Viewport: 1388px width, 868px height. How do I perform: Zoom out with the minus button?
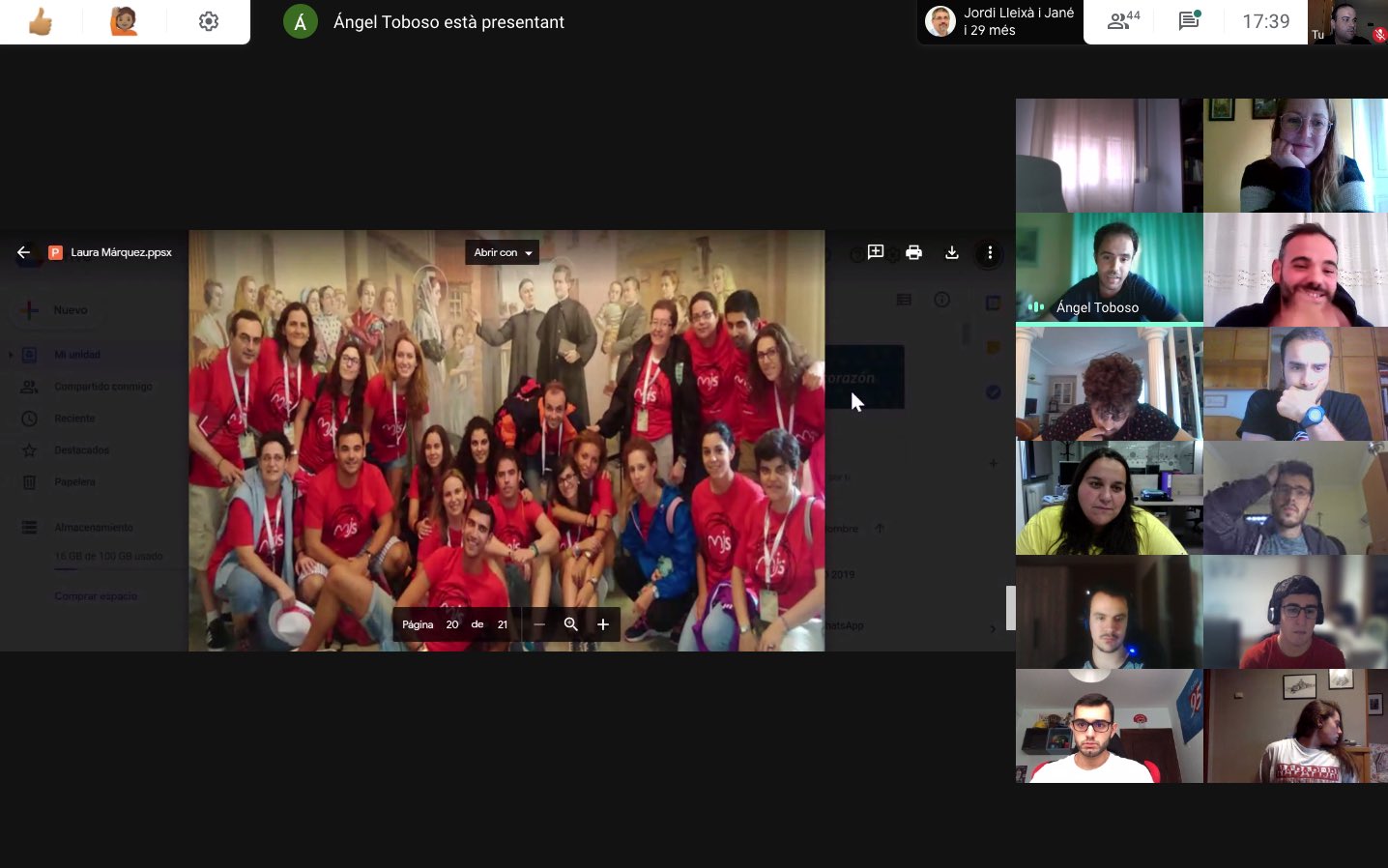[x=539, y=624]
